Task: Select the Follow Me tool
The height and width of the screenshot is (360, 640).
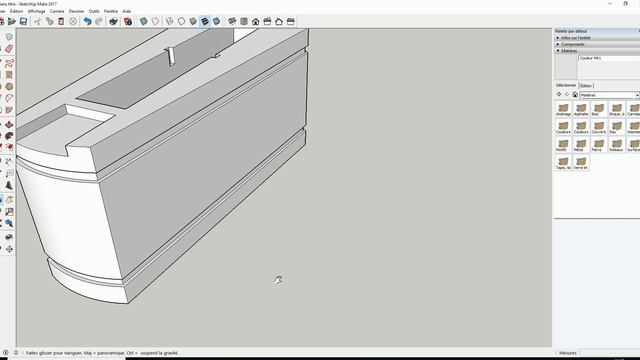Action: point(9,136)
